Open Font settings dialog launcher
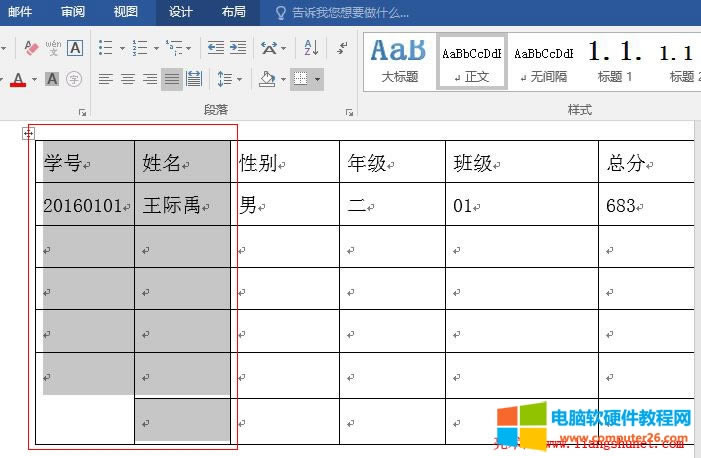Image resolution: width=701 pixels, height=458 pixels. [x=82, y=113]
